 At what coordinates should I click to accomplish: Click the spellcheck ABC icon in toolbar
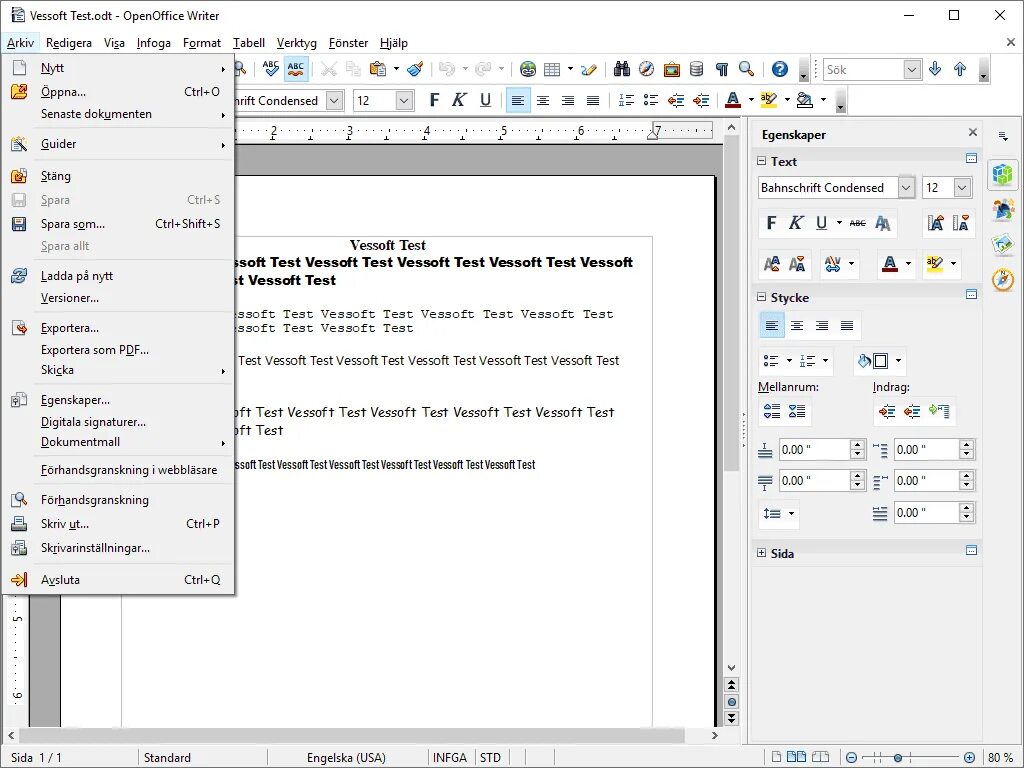click(x=270, y=69)
